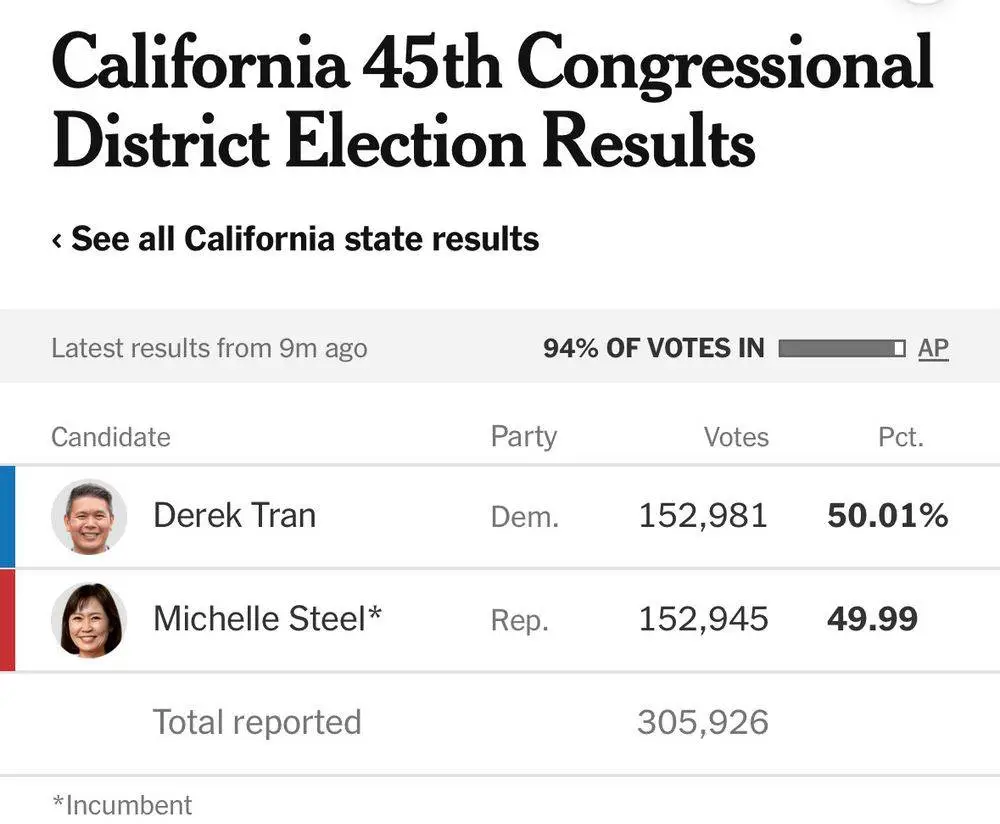The image size is (1000, 824).
Task: Select the Derek Tran candidate name
Action: coord(234,516)
